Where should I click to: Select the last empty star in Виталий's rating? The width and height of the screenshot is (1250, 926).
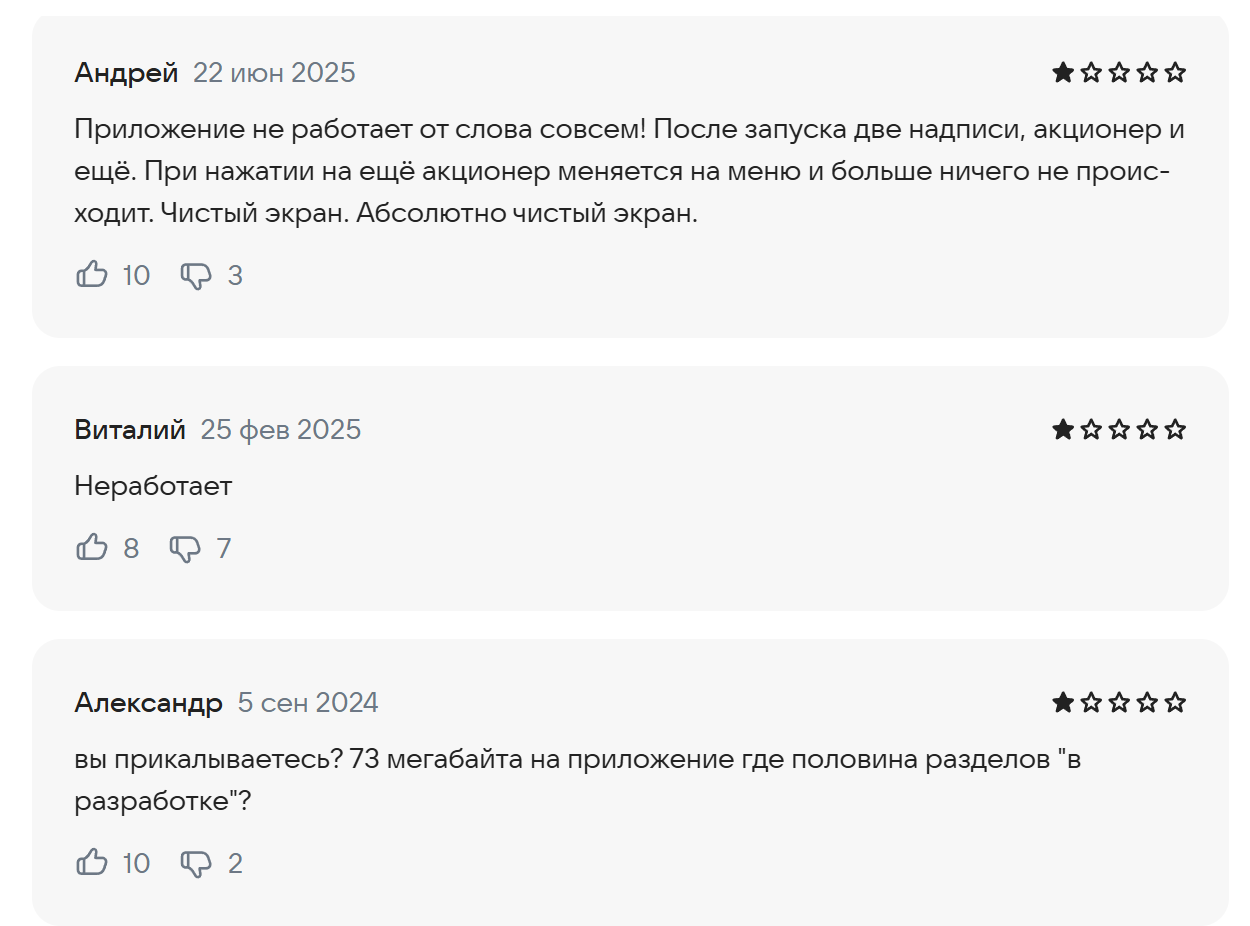[1176, 429]
